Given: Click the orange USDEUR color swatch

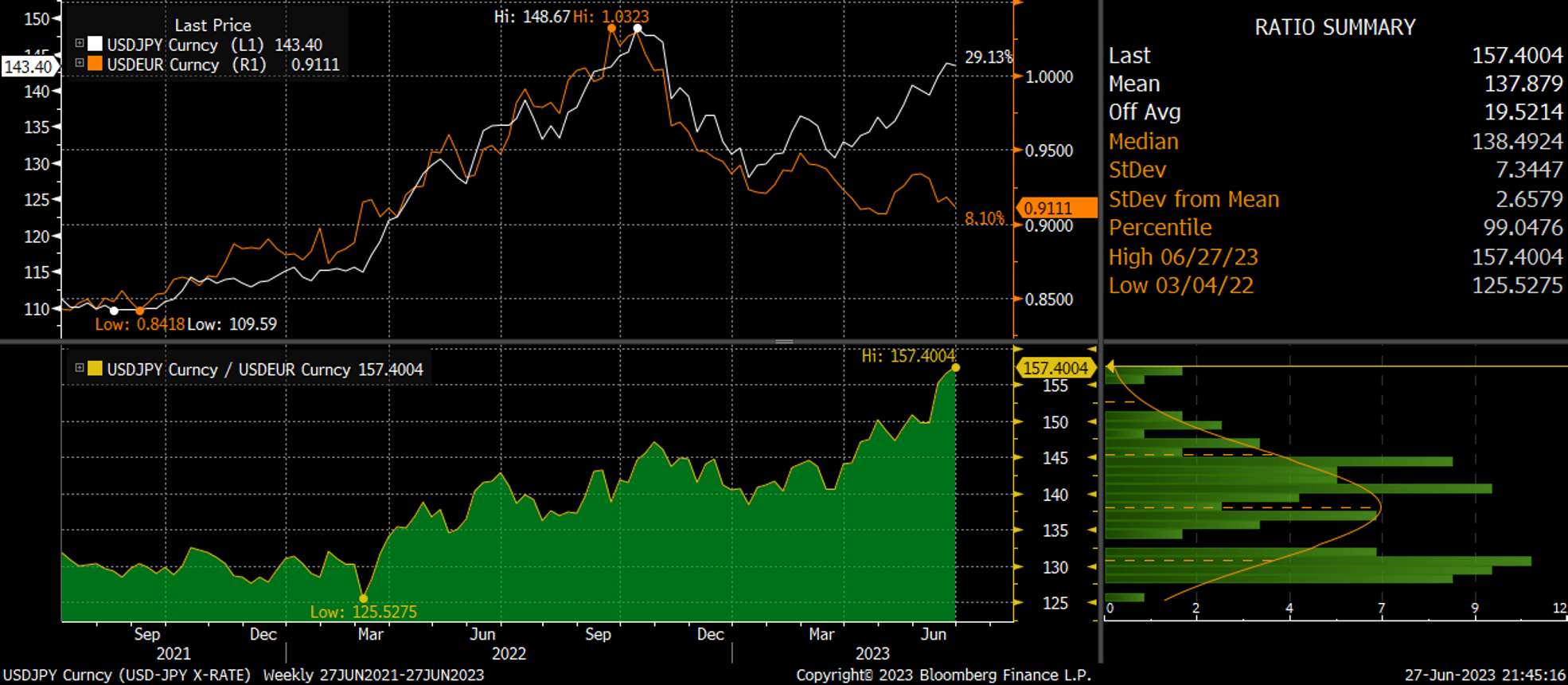Looking at the screenshot, I should [95, 64].
